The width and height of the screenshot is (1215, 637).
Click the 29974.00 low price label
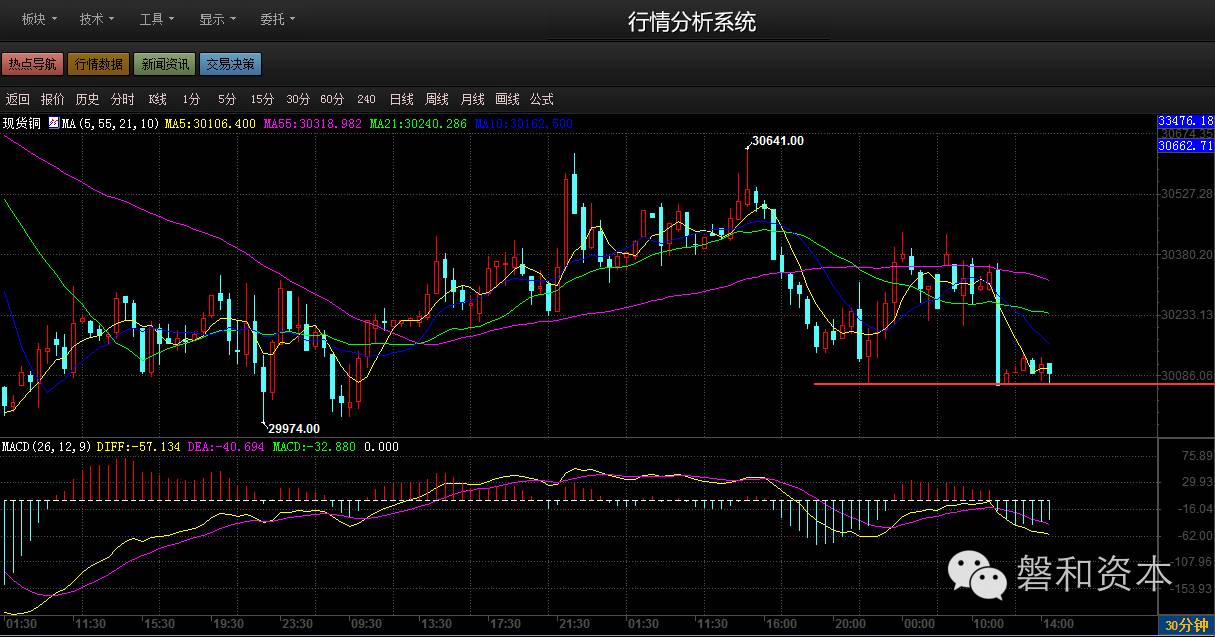(294, 429)
